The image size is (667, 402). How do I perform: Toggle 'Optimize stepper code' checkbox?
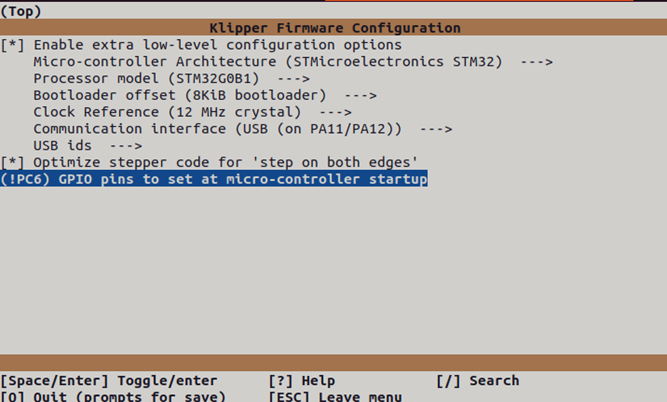[x=13, y=162]
